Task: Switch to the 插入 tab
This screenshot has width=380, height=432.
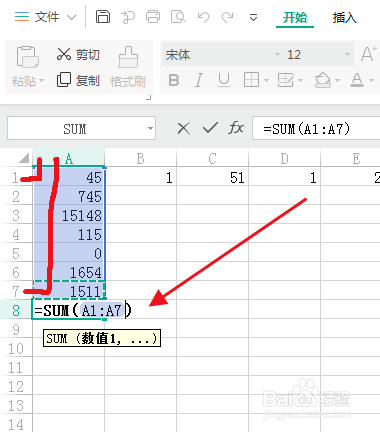Action: tap(344, 17)
